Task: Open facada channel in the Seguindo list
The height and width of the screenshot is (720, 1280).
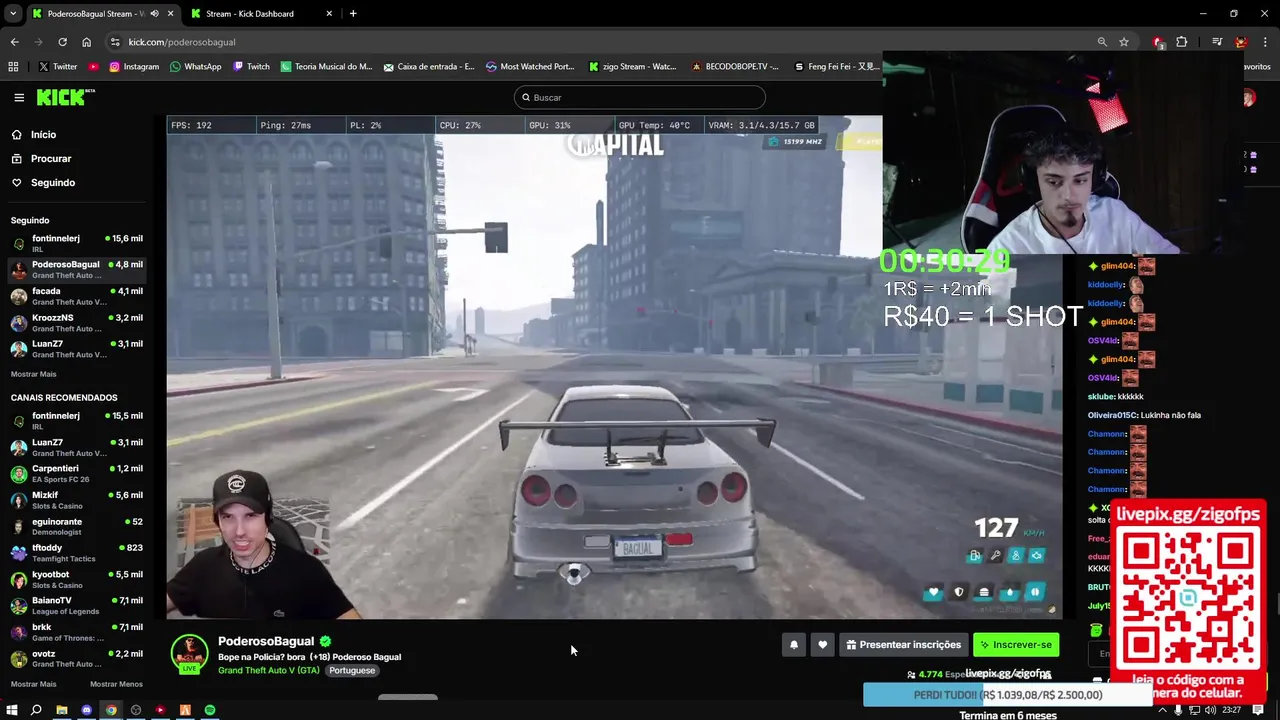Action: 77,296
